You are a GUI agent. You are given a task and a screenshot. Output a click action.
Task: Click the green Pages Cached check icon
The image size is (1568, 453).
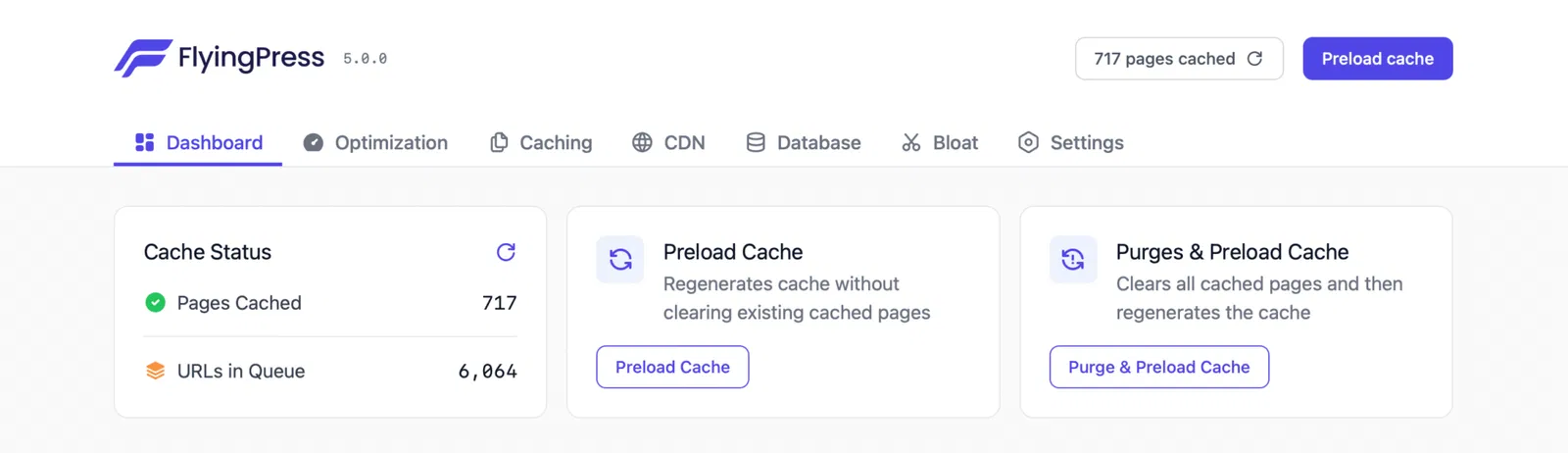pyautogui.click(x=155, y=303)
